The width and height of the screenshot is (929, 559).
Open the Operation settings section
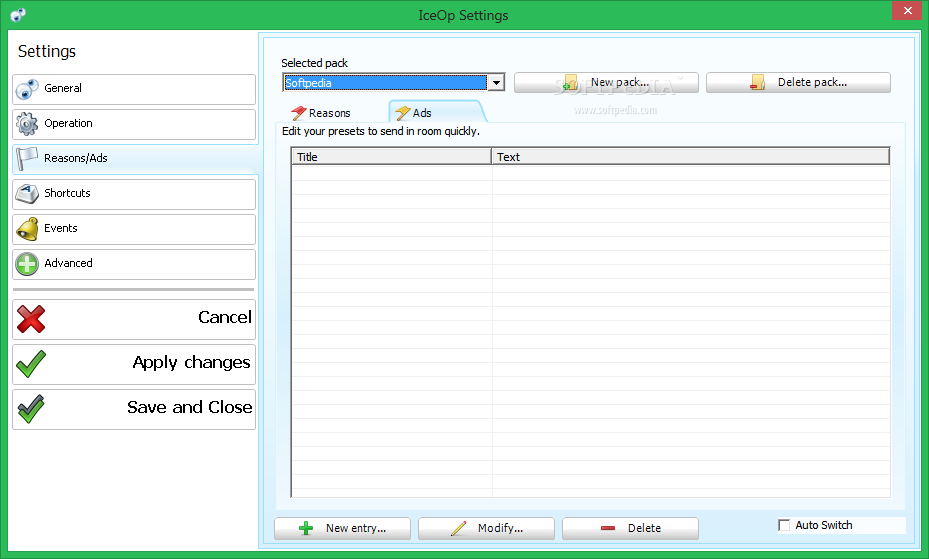point(134,124)
